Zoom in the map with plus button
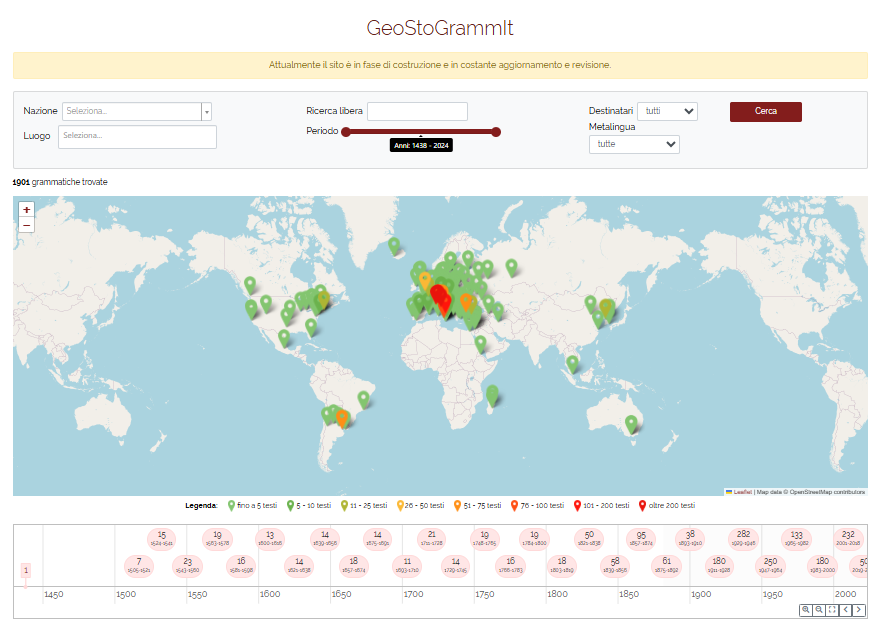Screen dimensions: 883x633 (x=26, y=209)
